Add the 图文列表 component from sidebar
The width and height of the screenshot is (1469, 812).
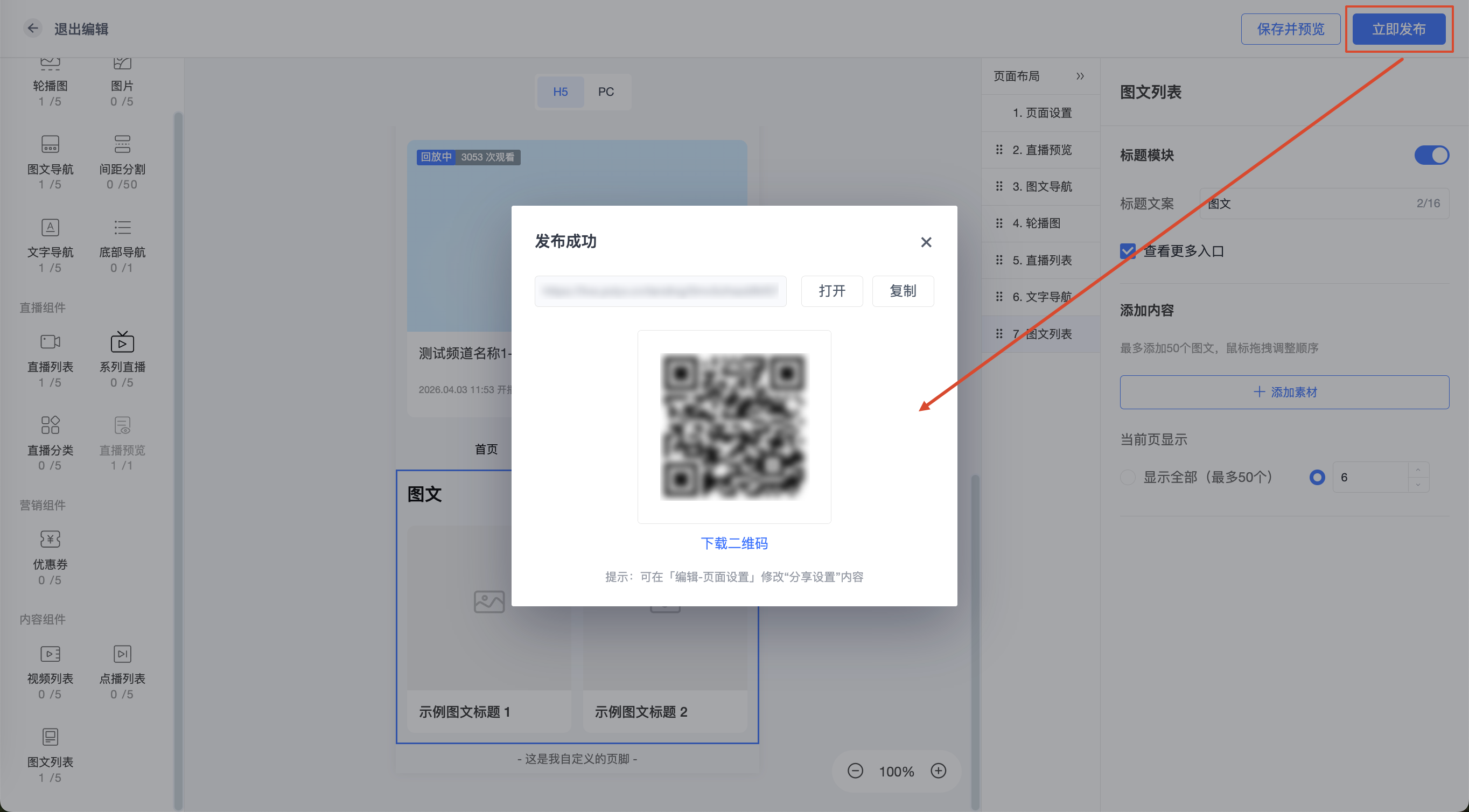(50, 754)
